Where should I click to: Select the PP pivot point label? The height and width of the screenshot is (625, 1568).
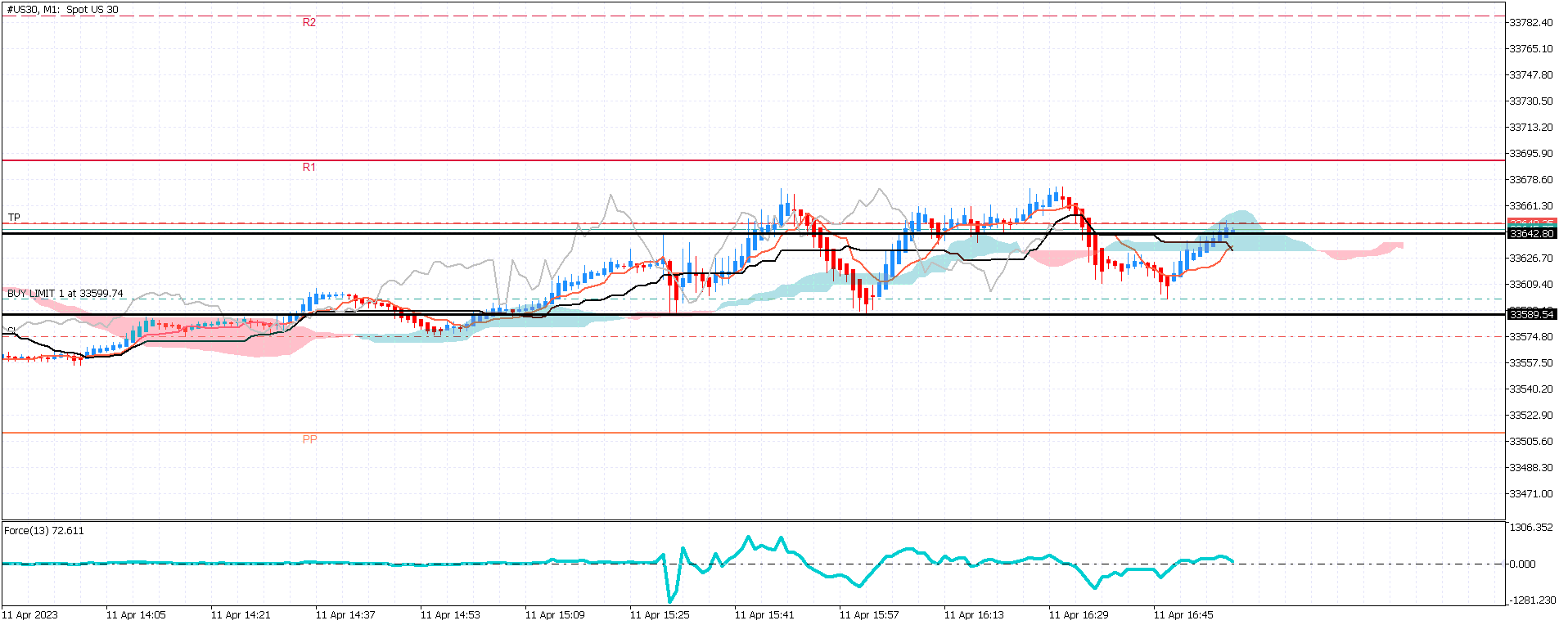point(309,439)
